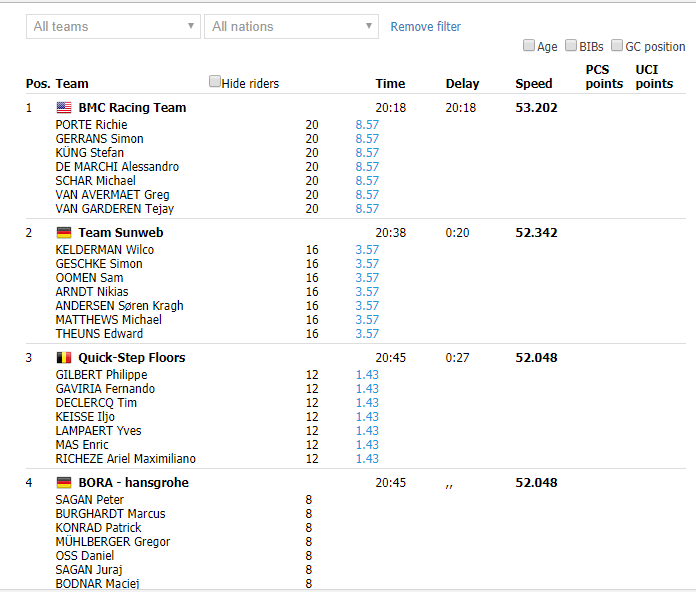
Task: Click 1.43 points for MAS Enric
Action: click(x=367, y=445)
